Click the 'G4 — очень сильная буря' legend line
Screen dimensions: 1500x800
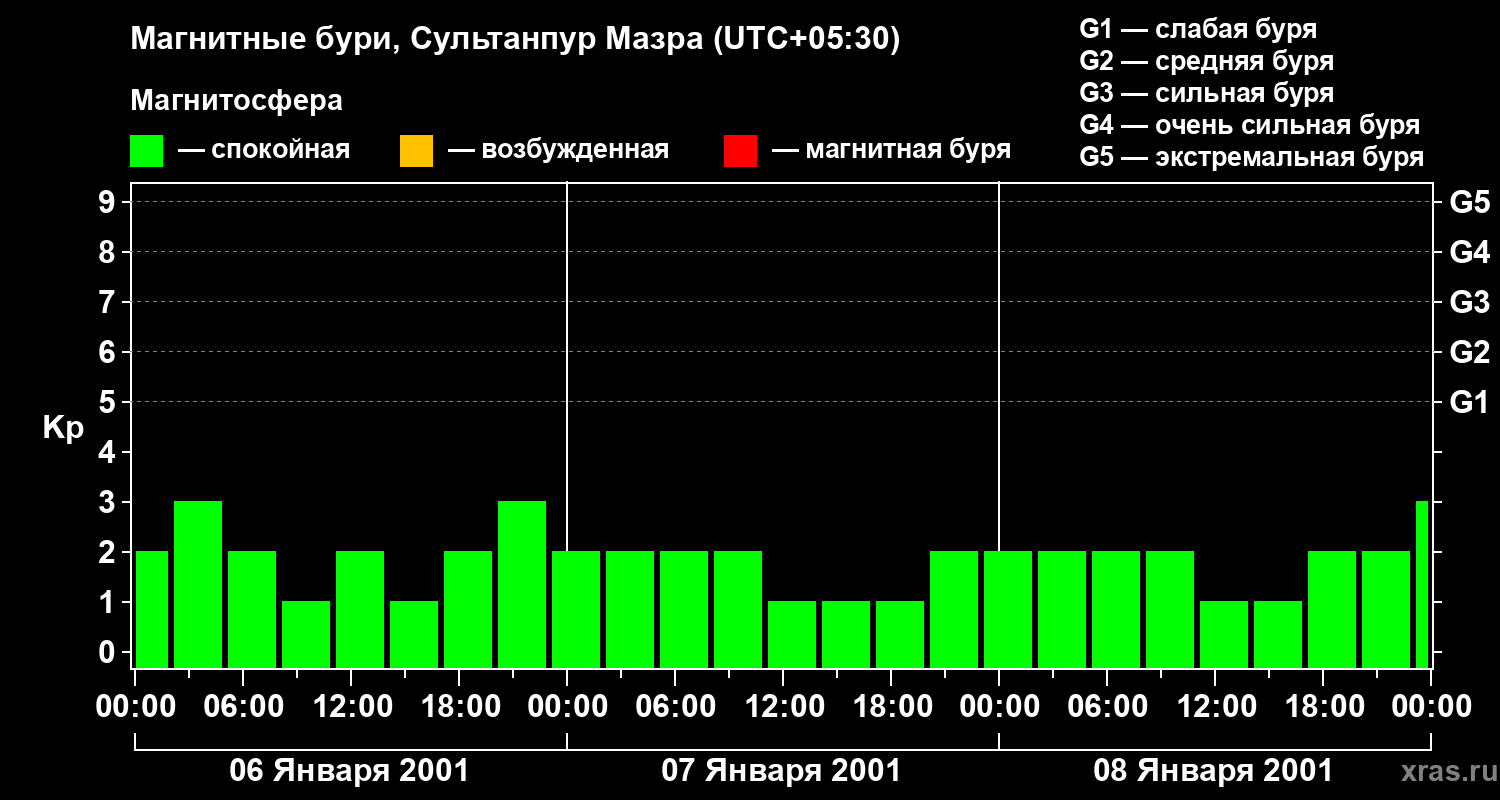click(x=1250, y=125)
